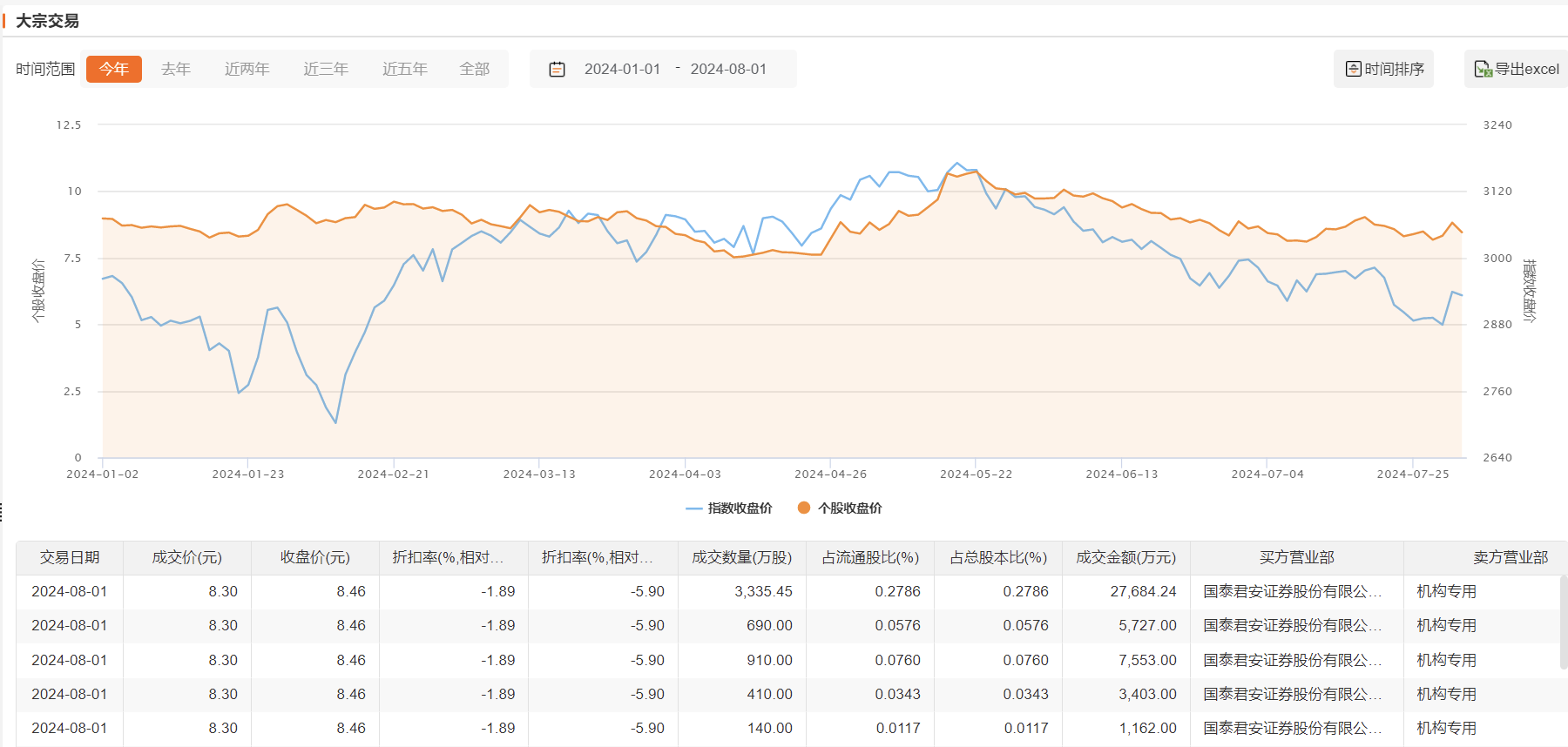Click the 成交金额(万元) column header
This screenshot has width=1568, height=747.
click(x=1125, y=557)
